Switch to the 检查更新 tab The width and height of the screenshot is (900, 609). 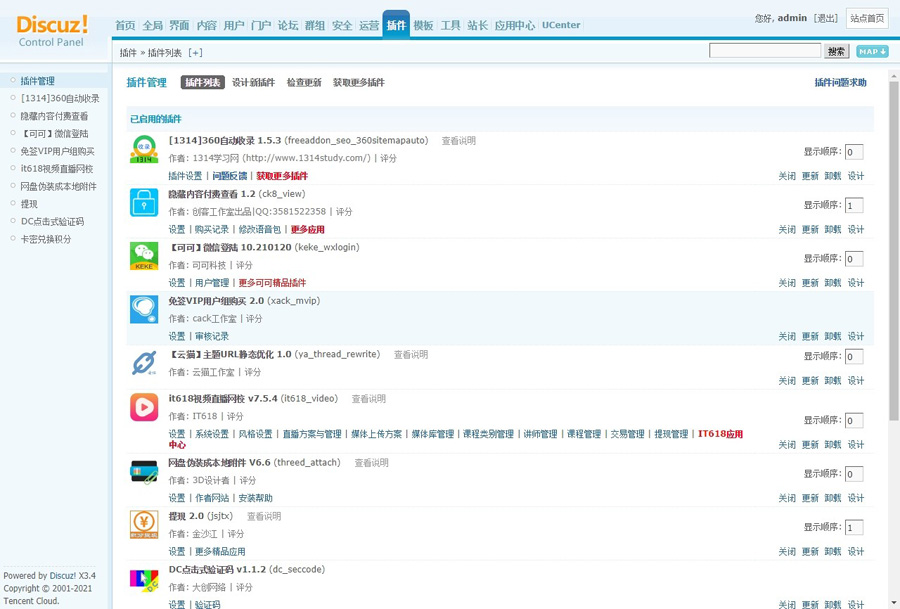tap(304, 83)
